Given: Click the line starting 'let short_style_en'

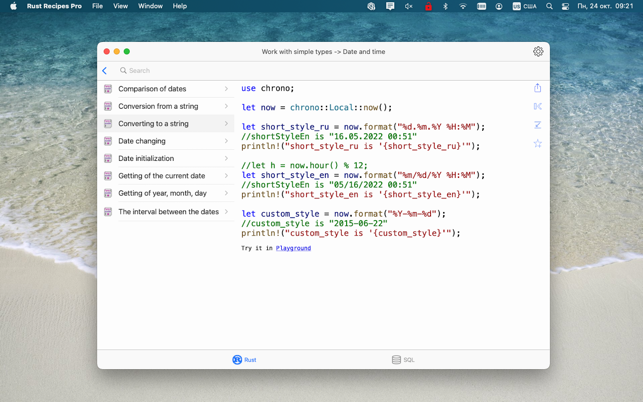Looking at the screenshot, I should click(x=363, y=175).
